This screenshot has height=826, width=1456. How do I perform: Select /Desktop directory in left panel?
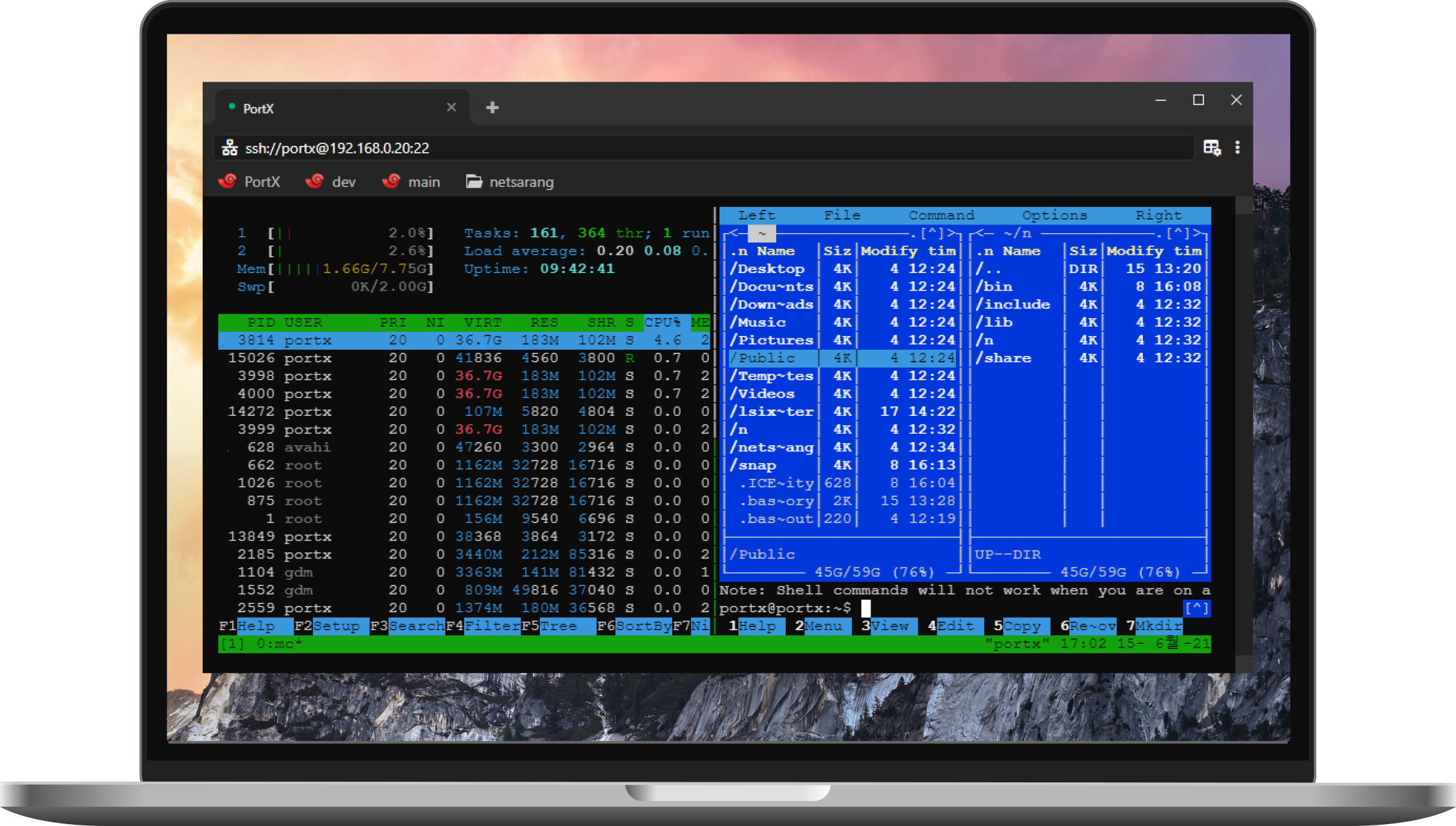842,269
